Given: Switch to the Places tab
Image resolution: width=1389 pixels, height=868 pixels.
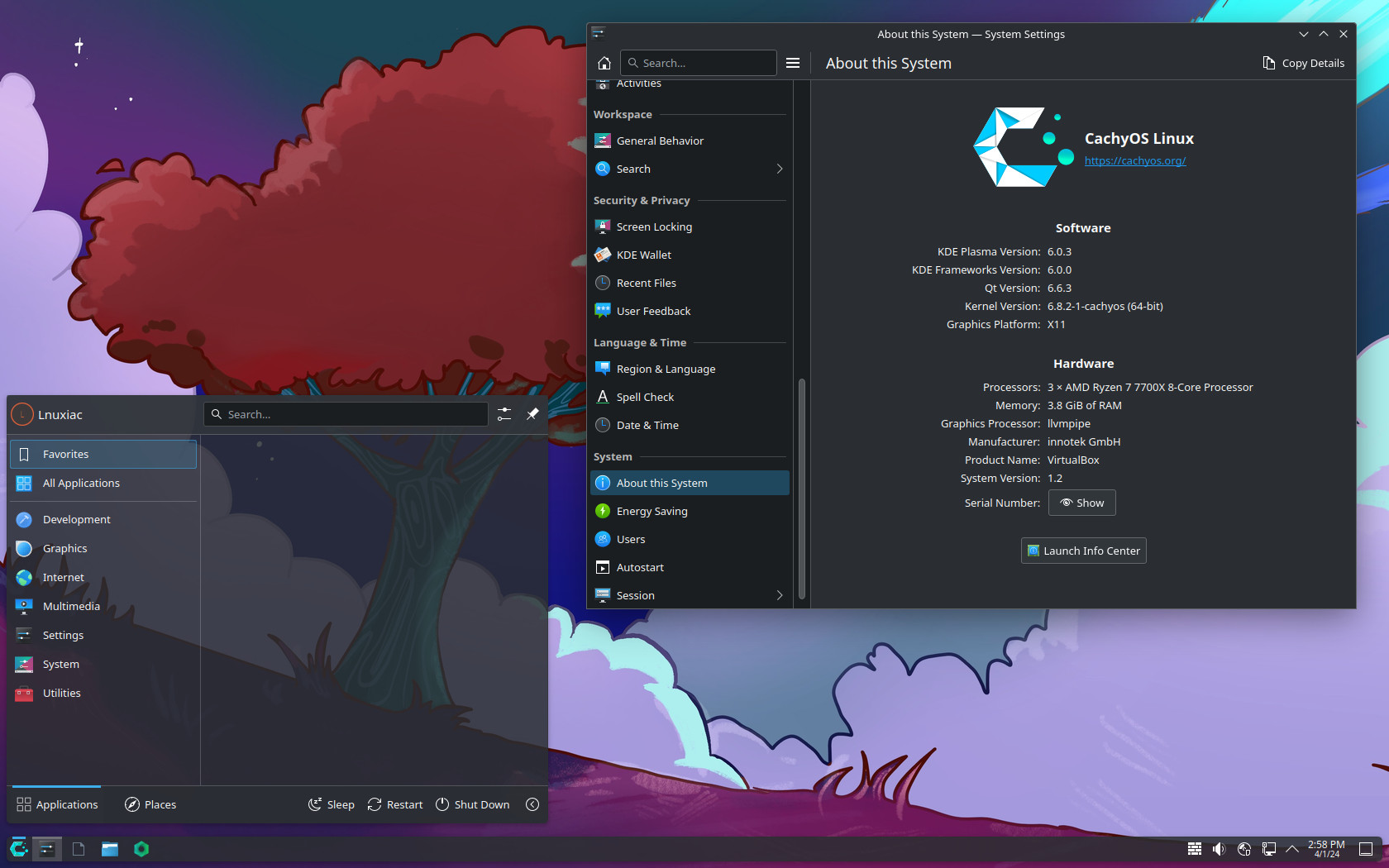Looking at the screenshot, I should pyautogui.click(x=150, y=804).
